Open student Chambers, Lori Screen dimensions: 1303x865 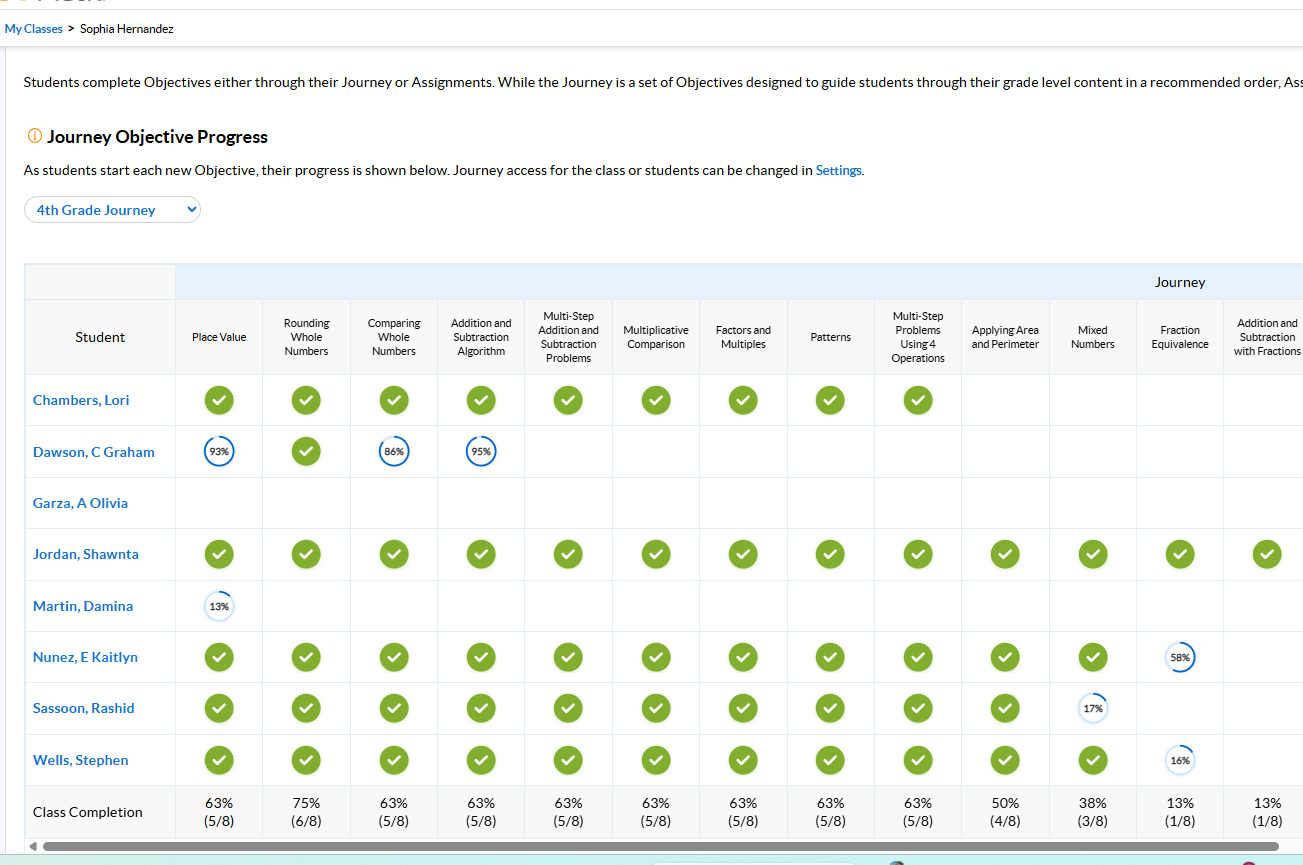(x=81, y=400)
